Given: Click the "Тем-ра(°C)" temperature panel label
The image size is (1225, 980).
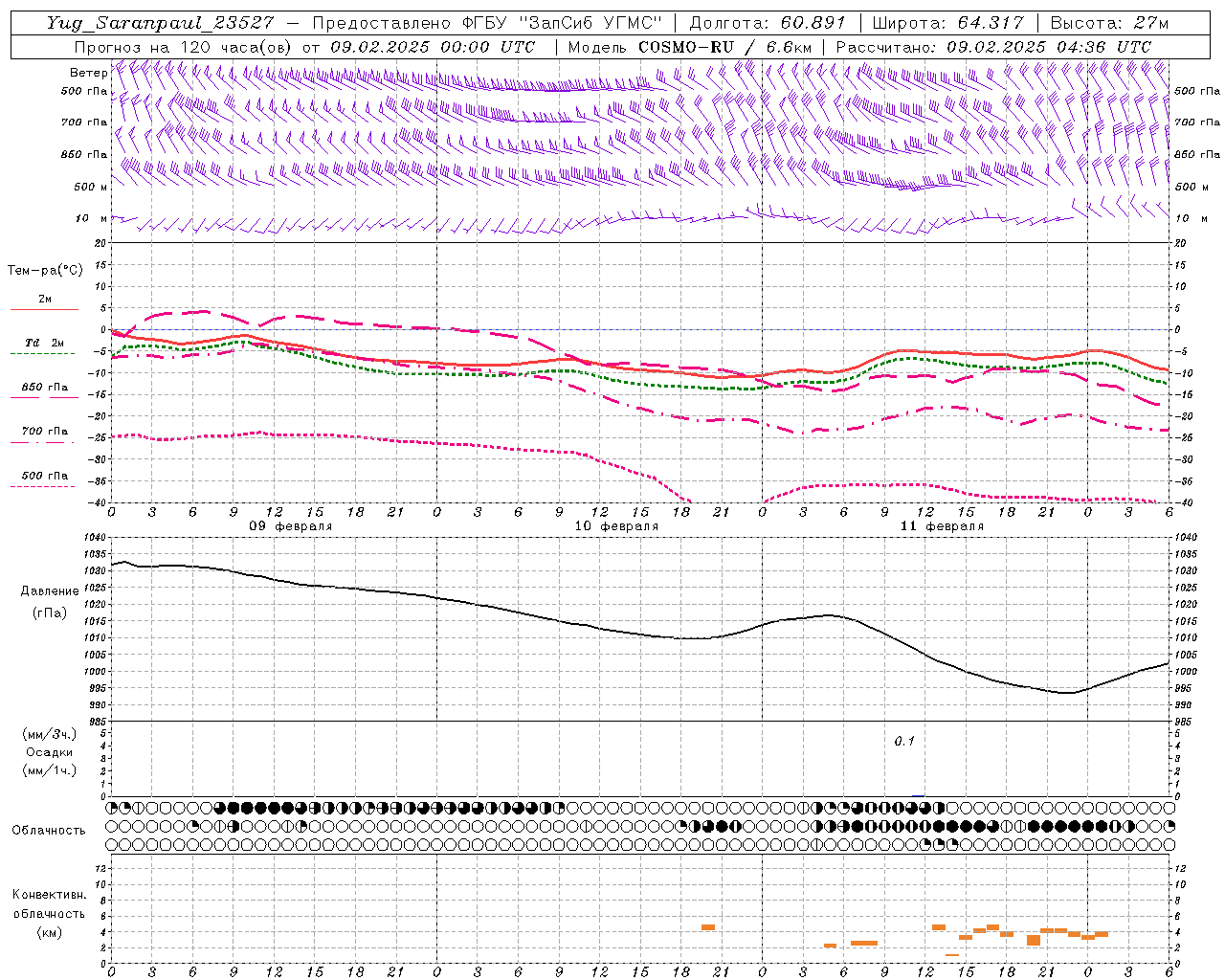Looking at the screenshot, I should click(x=45, y=271).
